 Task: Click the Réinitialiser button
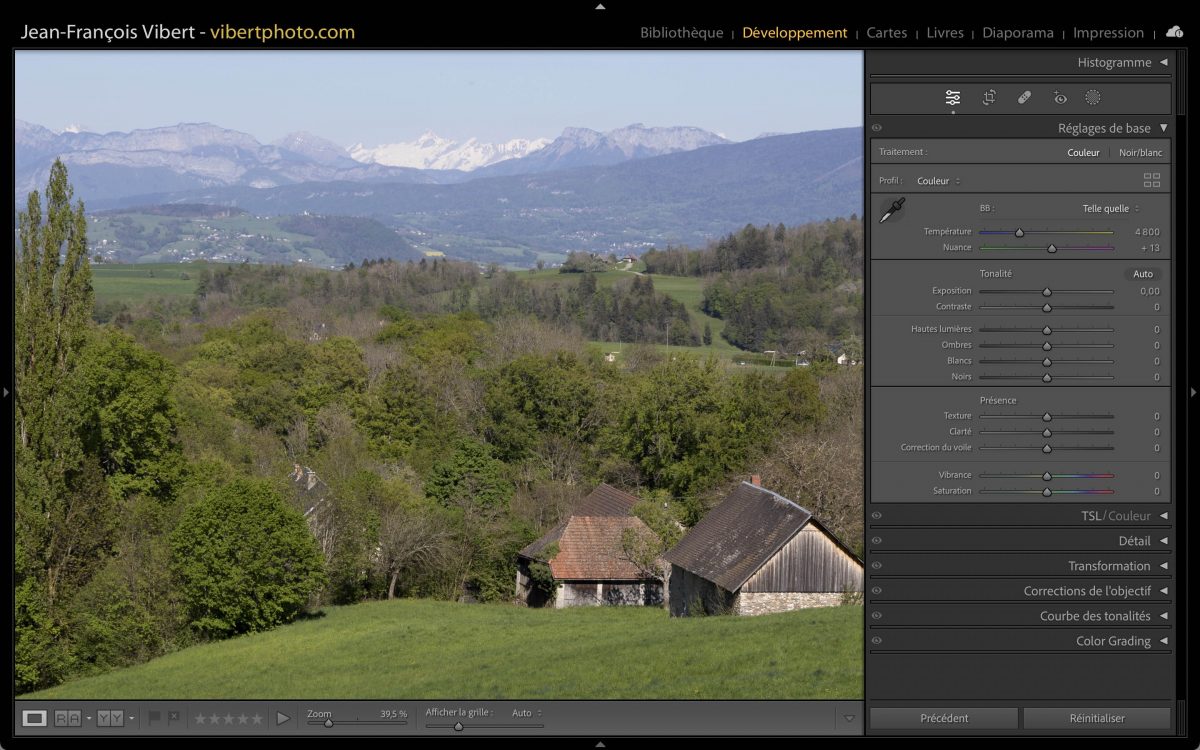(x=1096, y=718)
